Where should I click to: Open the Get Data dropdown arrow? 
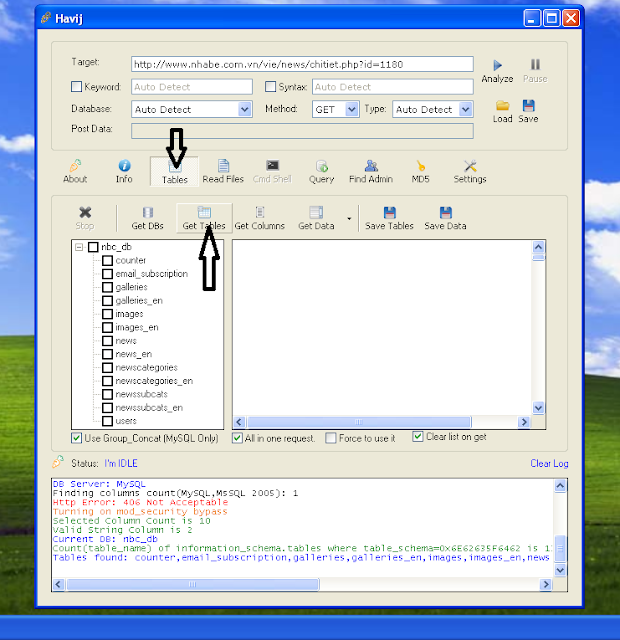tap(349, 219)
